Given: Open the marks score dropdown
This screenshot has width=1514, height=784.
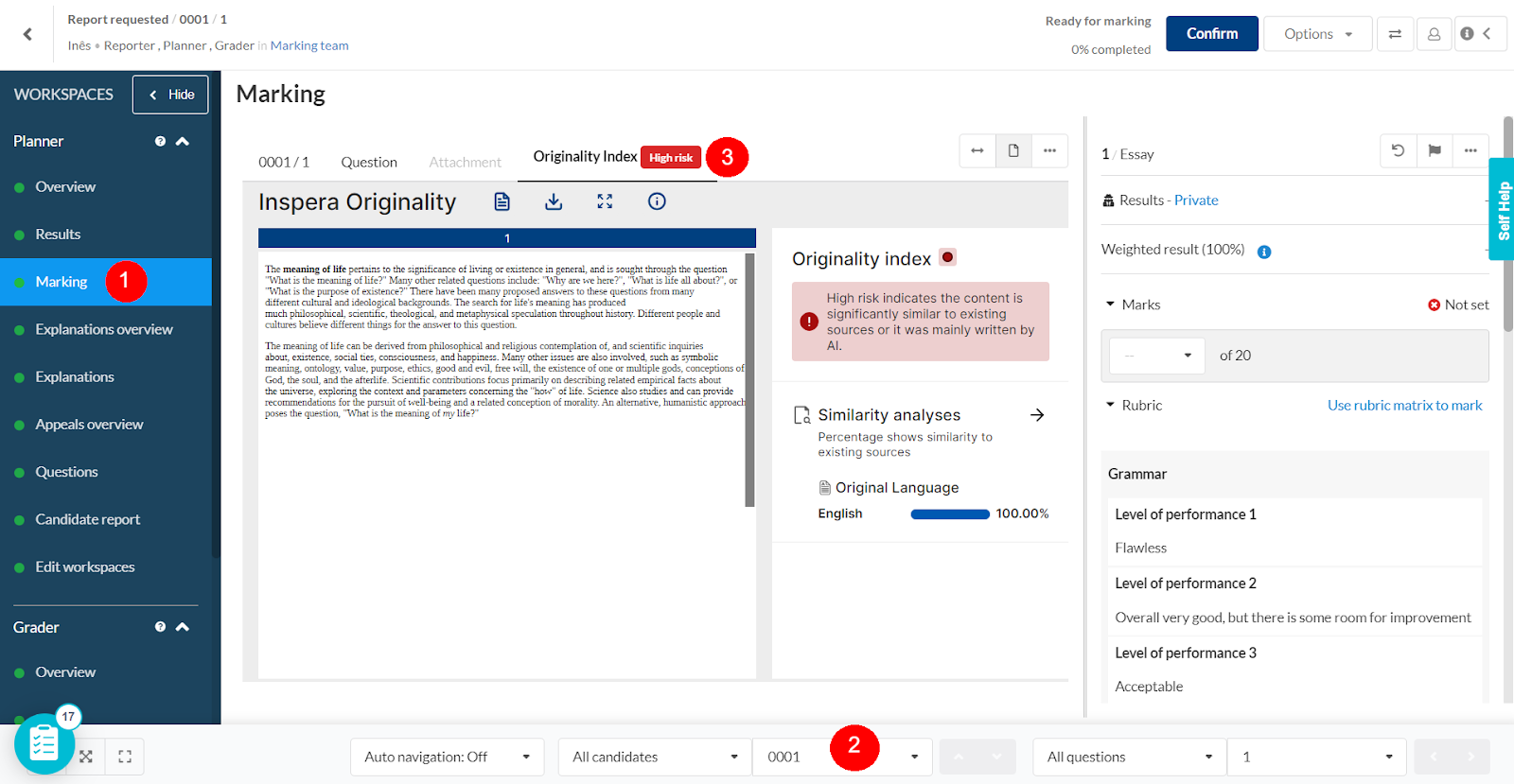Looking at the screenshot, I should pyautogui.click(x=1157, y=356).
